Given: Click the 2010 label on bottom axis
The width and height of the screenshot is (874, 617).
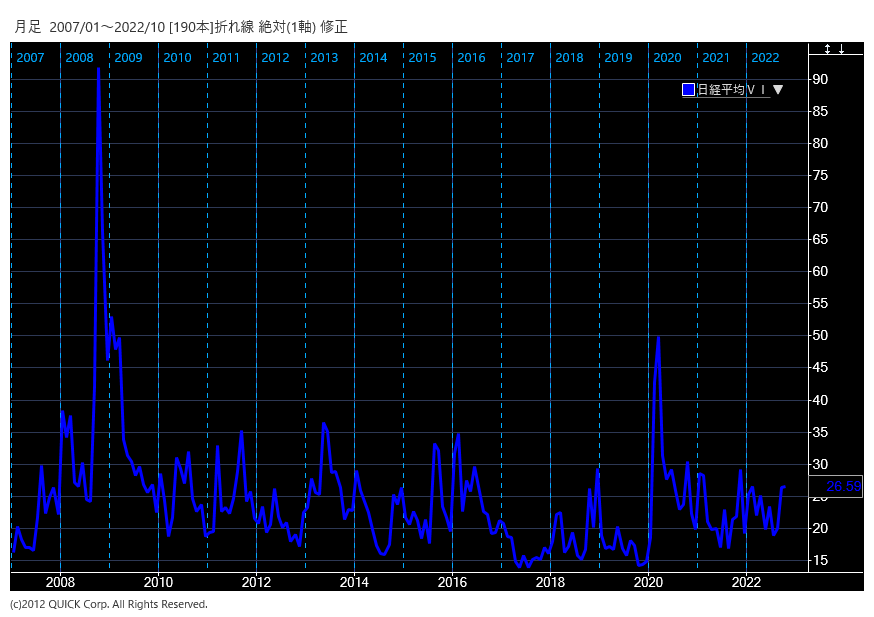Looking at the screenshot, I should (x=158, y=582).
